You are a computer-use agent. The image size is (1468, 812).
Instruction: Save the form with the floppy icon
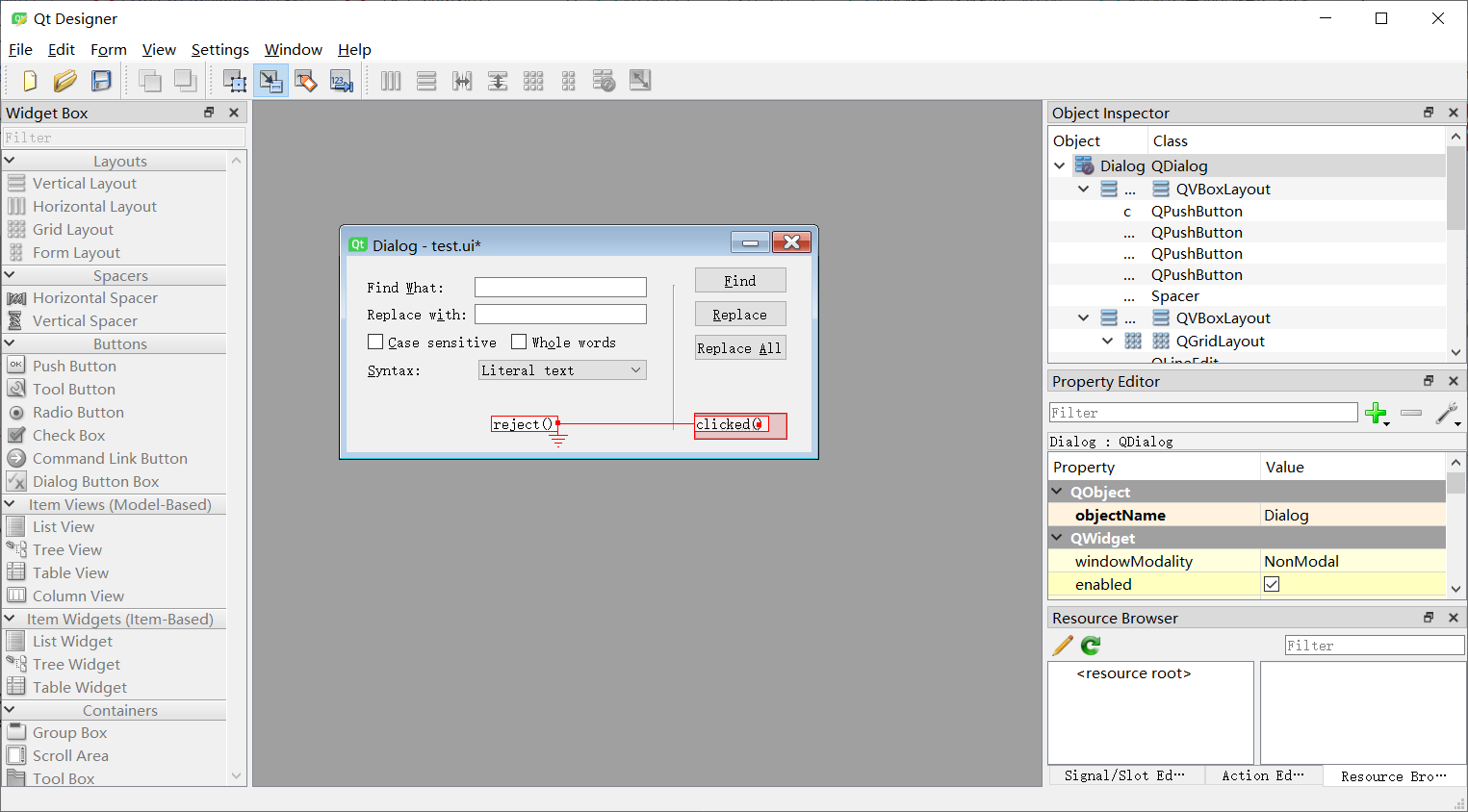pos(101,81)
